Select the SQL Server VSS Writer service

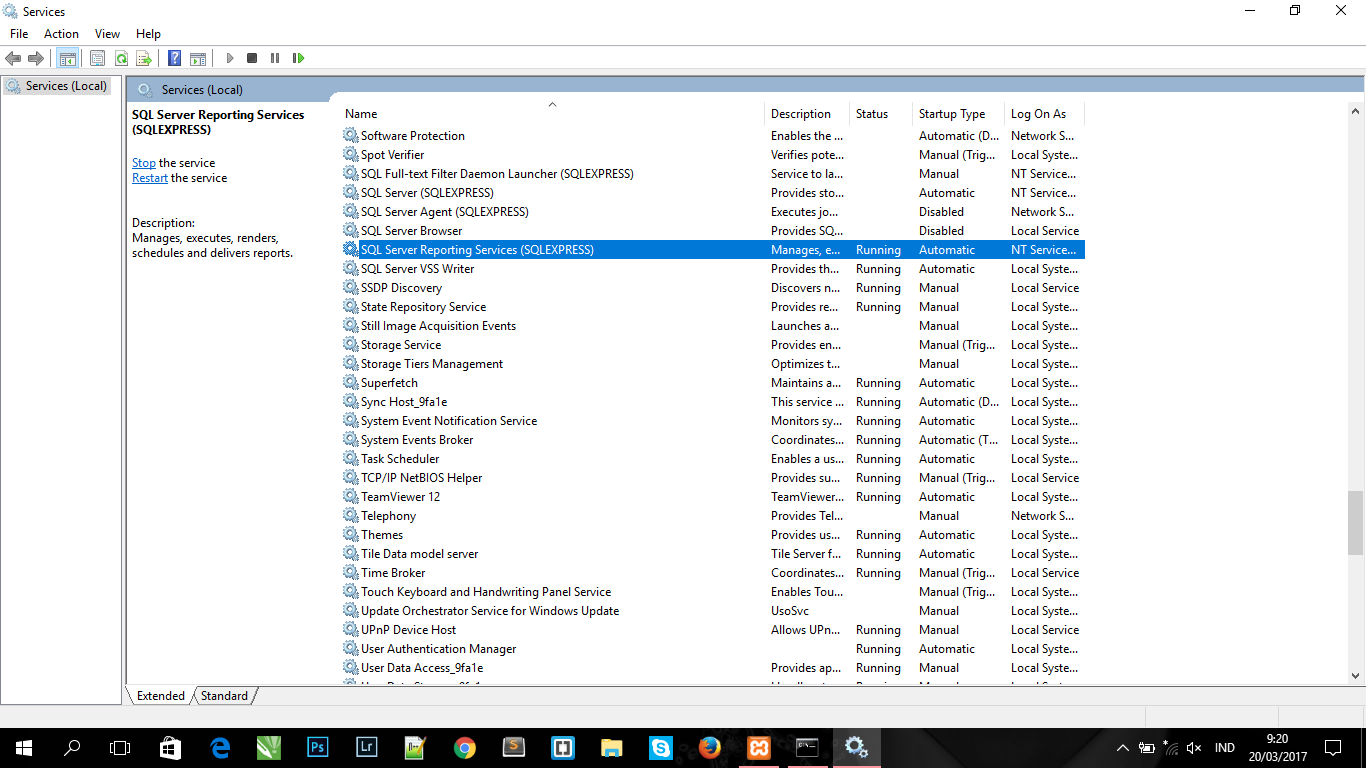[712, 269]
